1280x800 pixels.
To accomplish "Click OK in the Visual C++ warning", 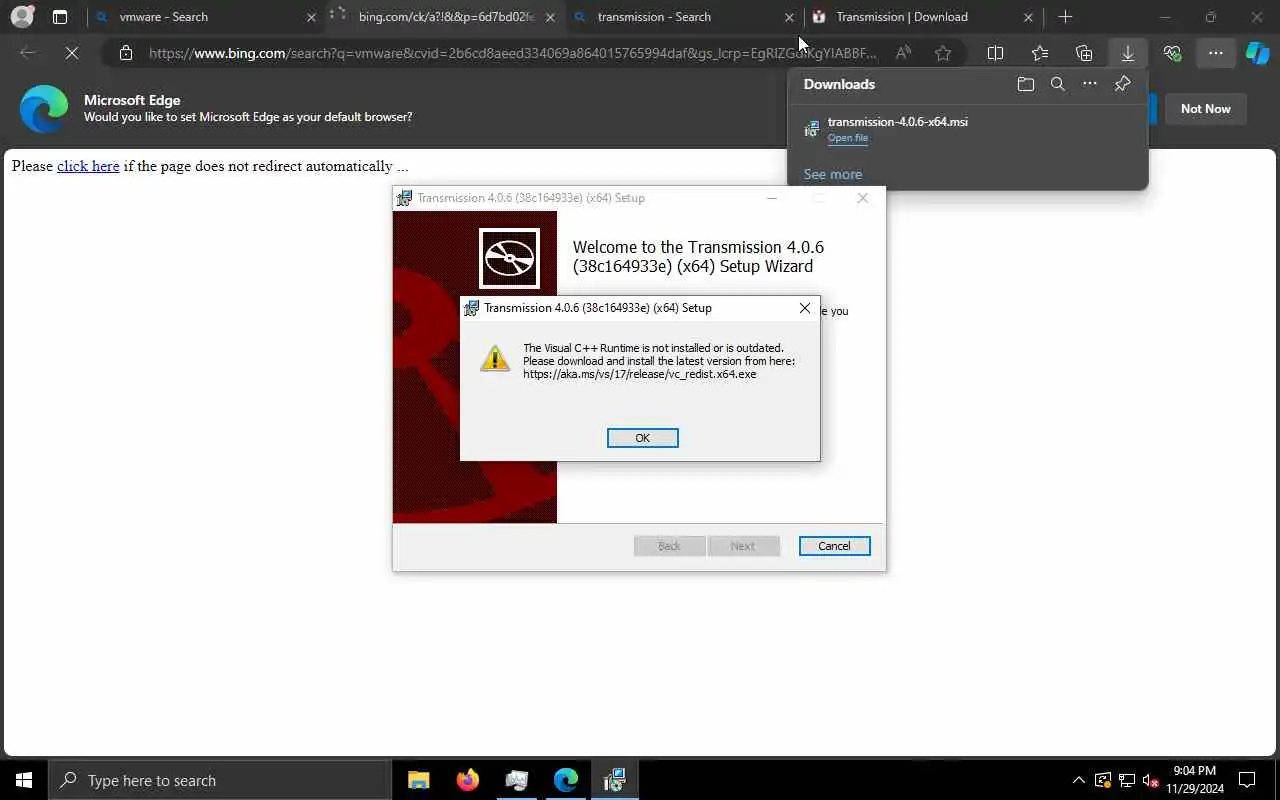I will 643,438.
